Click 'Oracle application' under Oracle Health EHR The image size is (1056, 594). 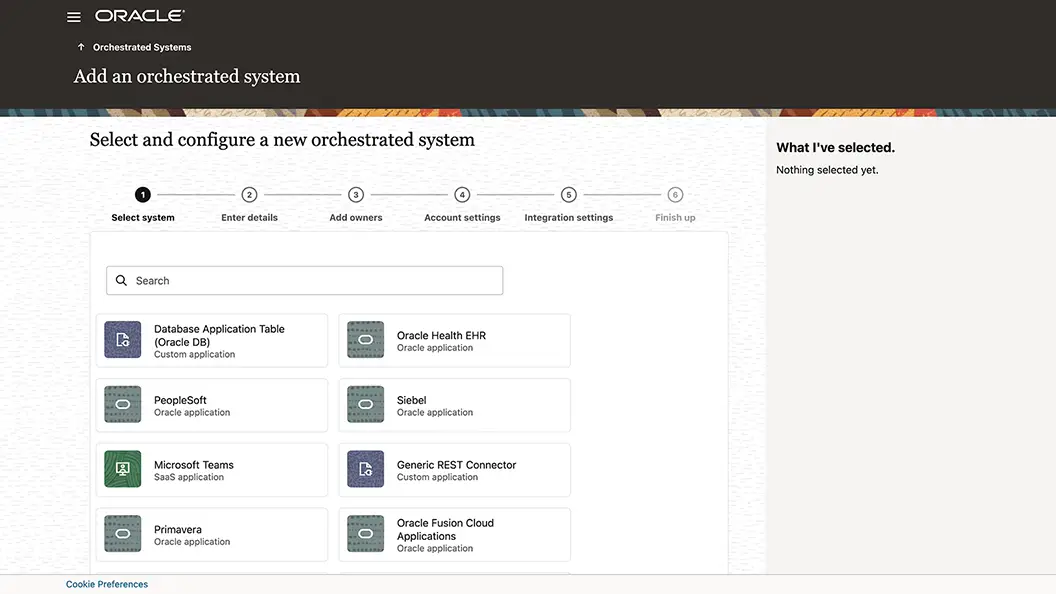coord(434,348)
